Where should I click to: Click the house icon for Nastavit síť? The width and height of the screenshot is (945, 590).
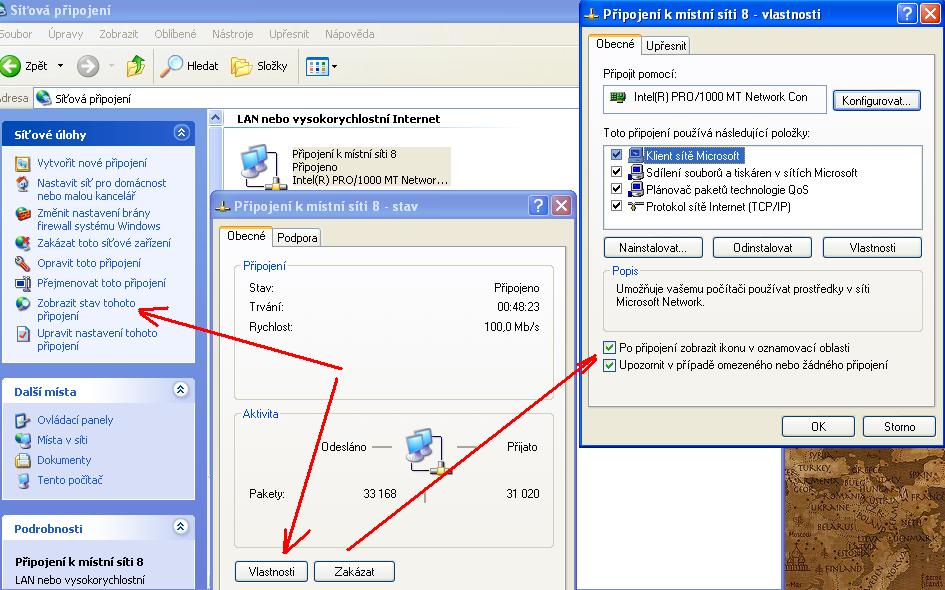pyautogui.click(x=22, y=183)
